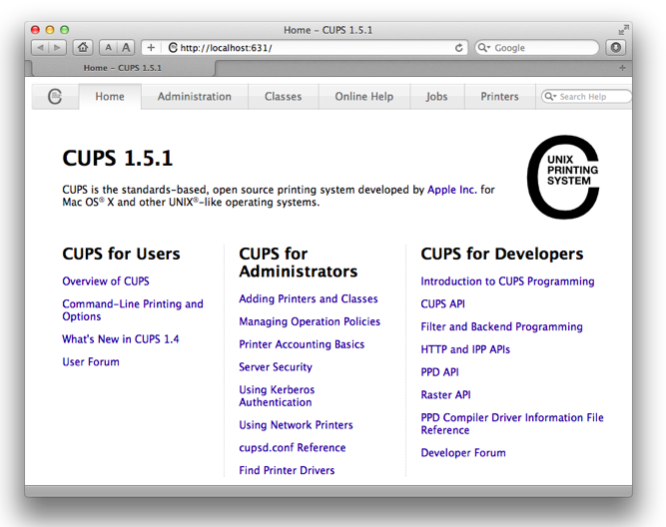Switch to the Home tab
This screenshot has width=666, height=527.
(110, 96)
